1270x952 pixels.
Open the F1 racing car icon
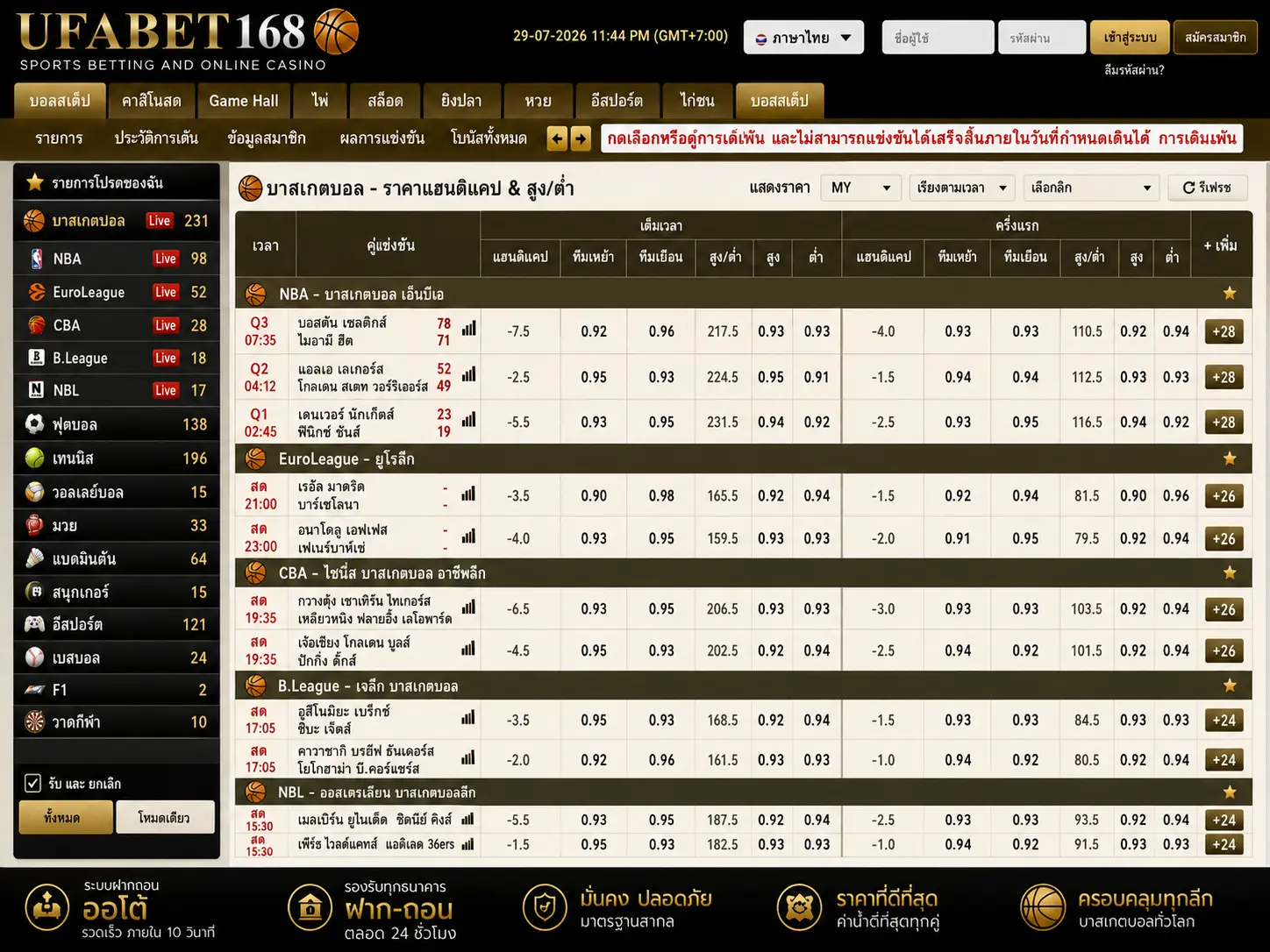pyautogui.click(x=34, y=690)
